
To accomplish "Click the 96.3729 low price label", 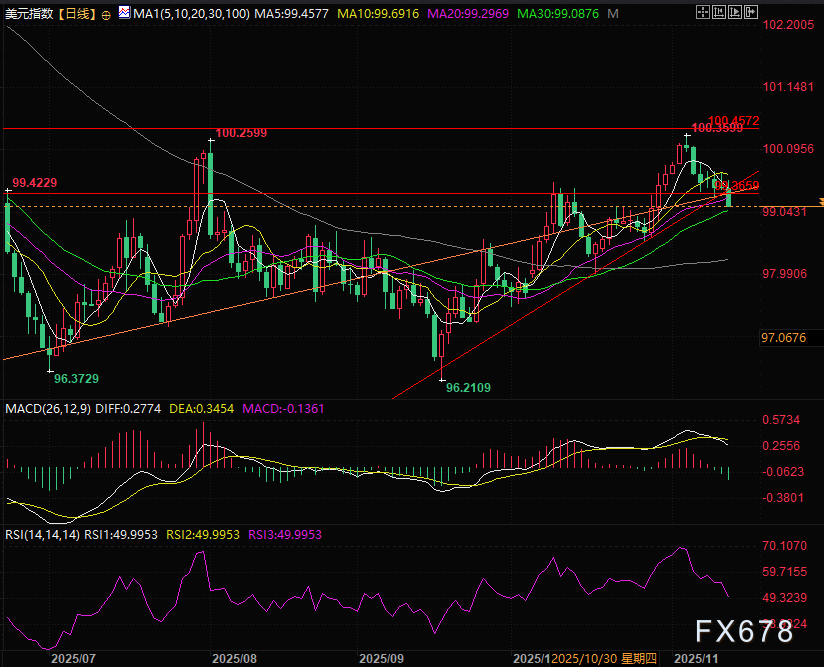I will tap(76, 379).
